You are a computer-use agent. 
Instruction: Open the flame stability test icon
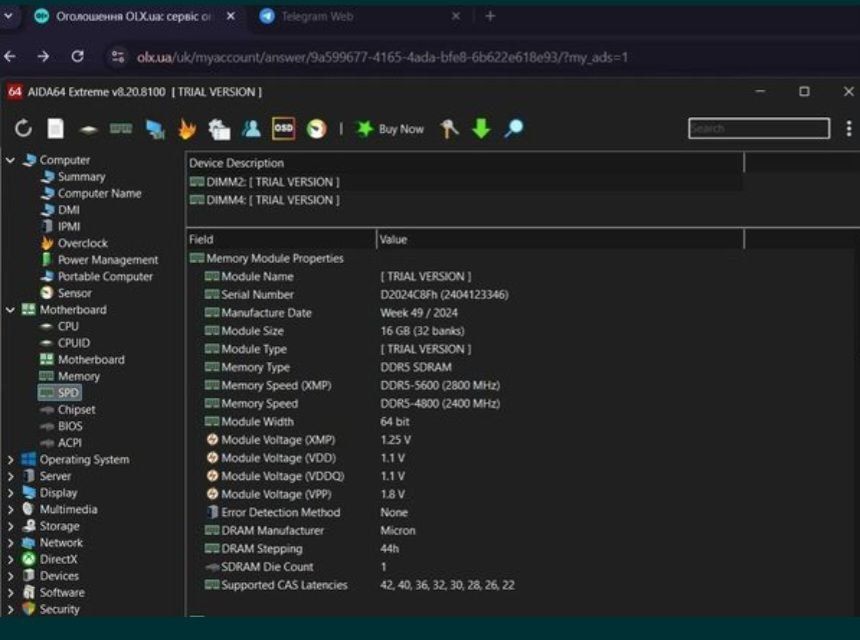[x=187, y=129]
